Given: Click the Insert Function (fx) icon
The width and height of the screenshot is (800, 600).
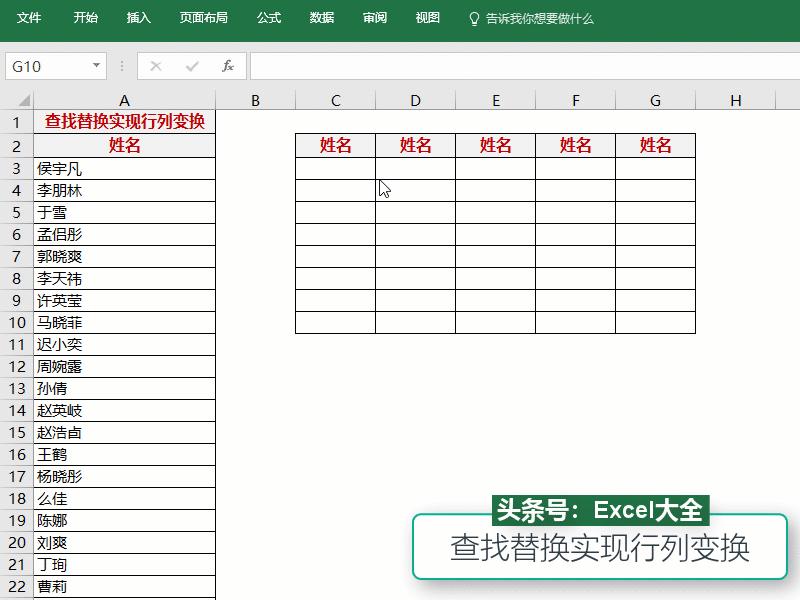Looking at the screenshot, I should pos(227,66).
